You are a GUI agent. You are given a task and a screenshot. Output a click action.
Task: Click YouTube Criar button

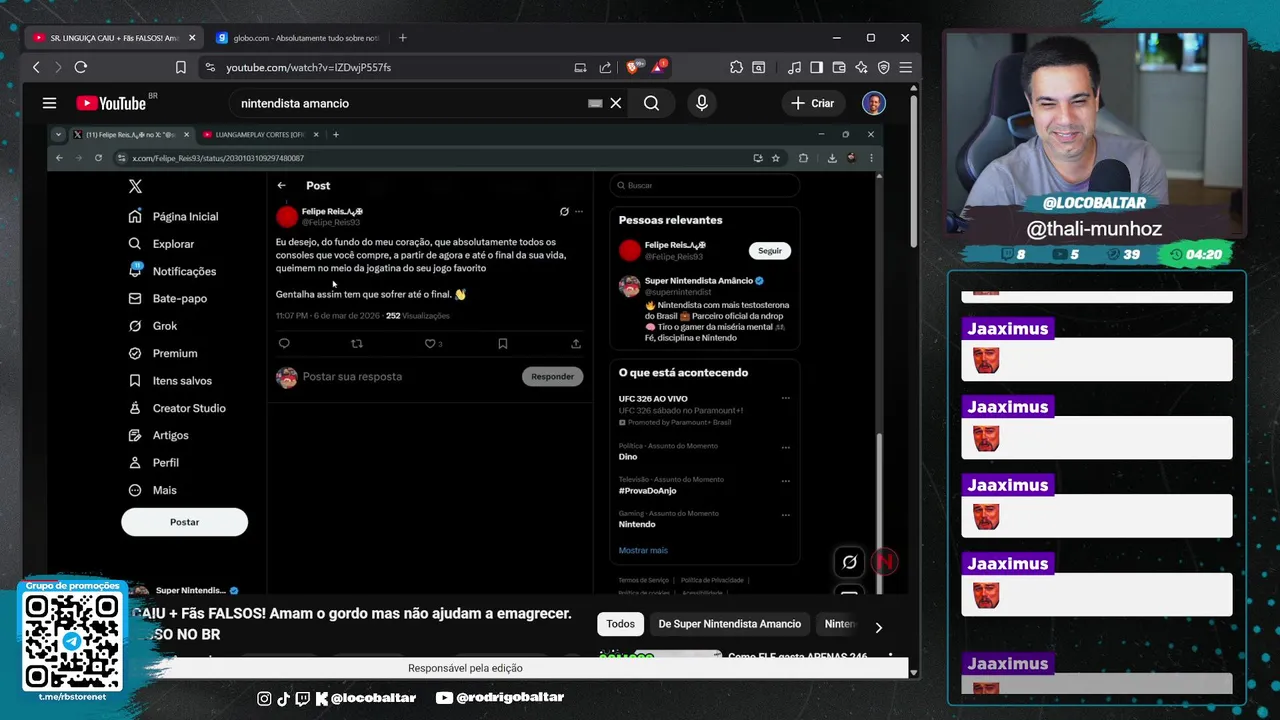812,103
